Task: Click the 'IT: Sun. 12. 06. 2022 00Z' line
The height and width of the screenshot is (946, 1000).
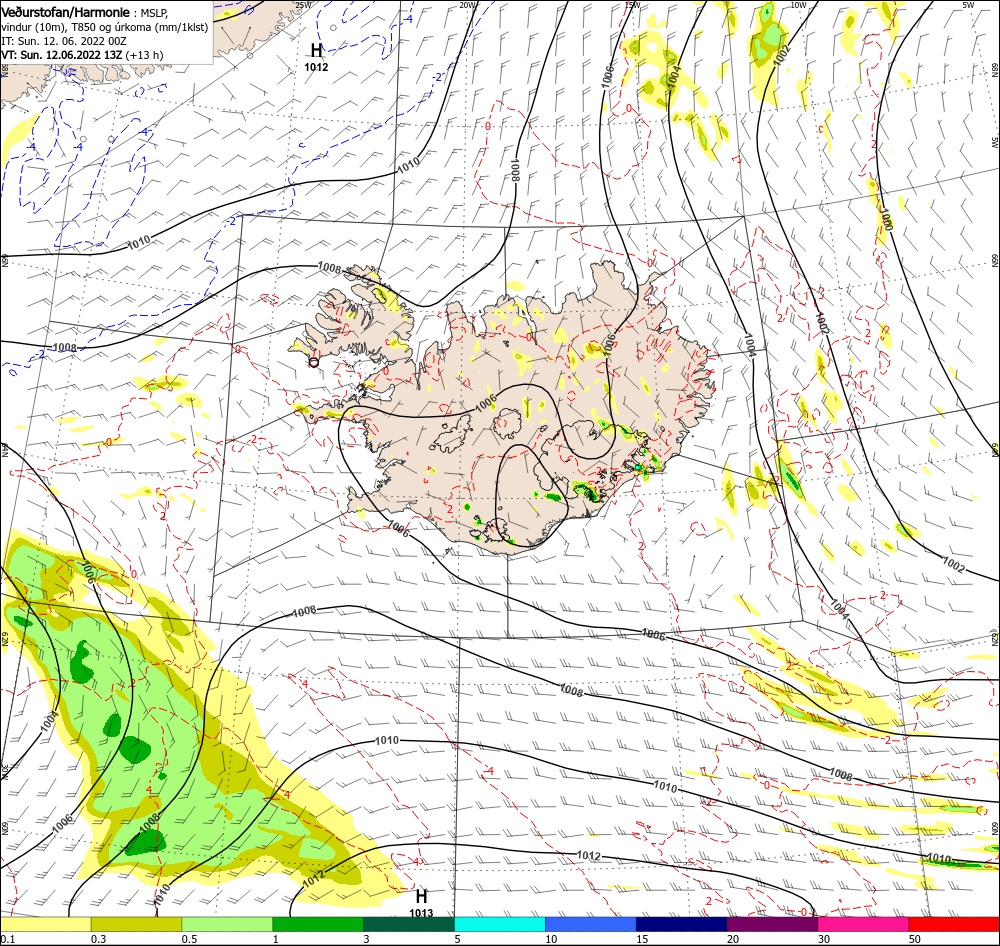Action: point(64,41)
